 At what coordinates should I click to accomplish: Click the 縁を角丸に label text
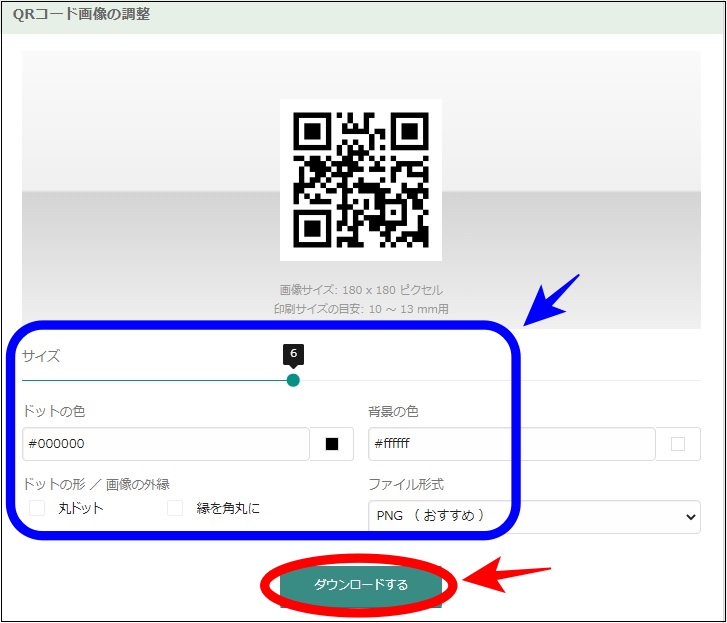(228, 508)
